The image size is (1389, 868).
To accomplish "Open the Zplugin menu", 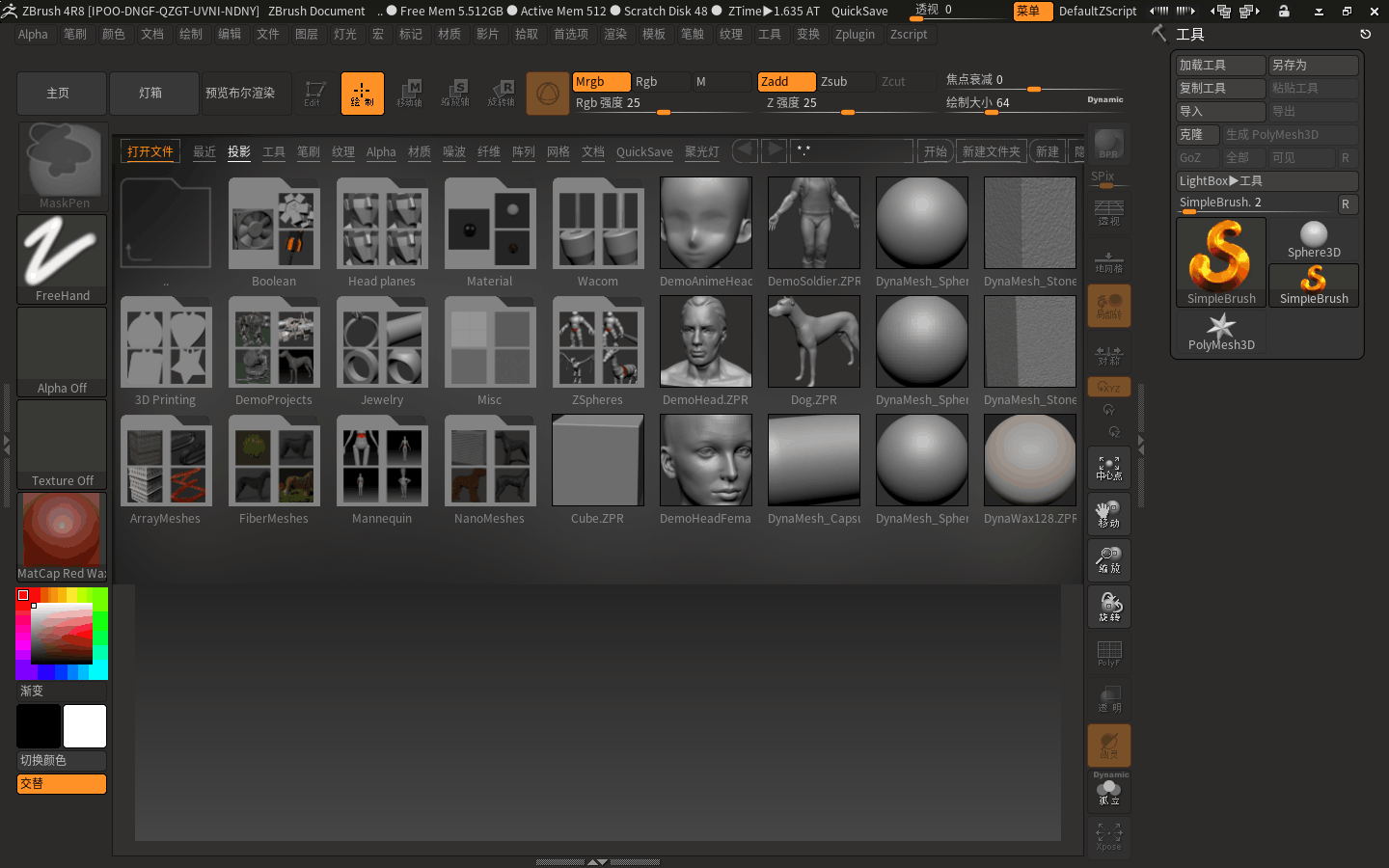I will click(856, 34).
